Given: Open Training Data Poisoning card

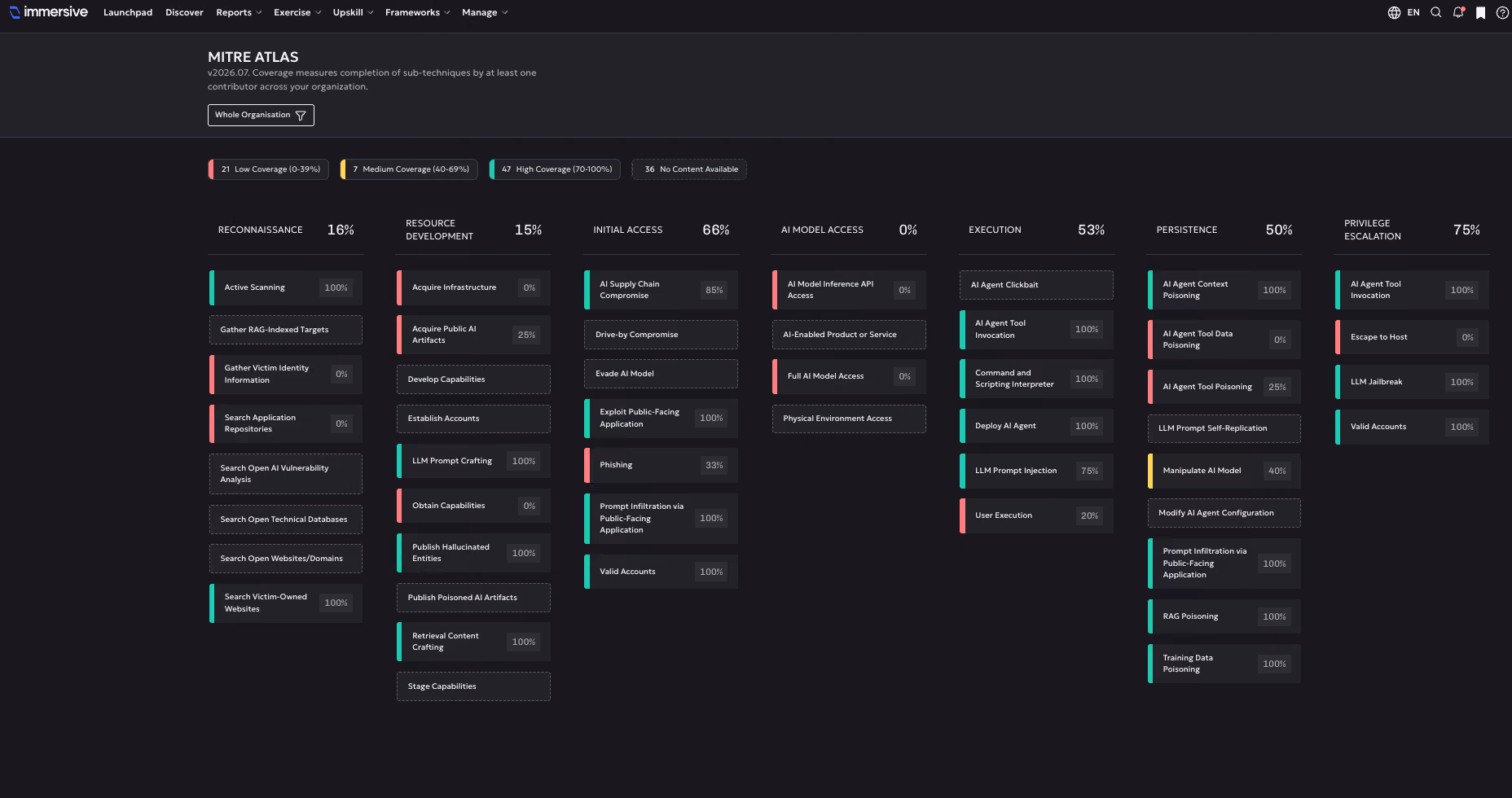Looking at the screenshot, I should (1224, 664).
